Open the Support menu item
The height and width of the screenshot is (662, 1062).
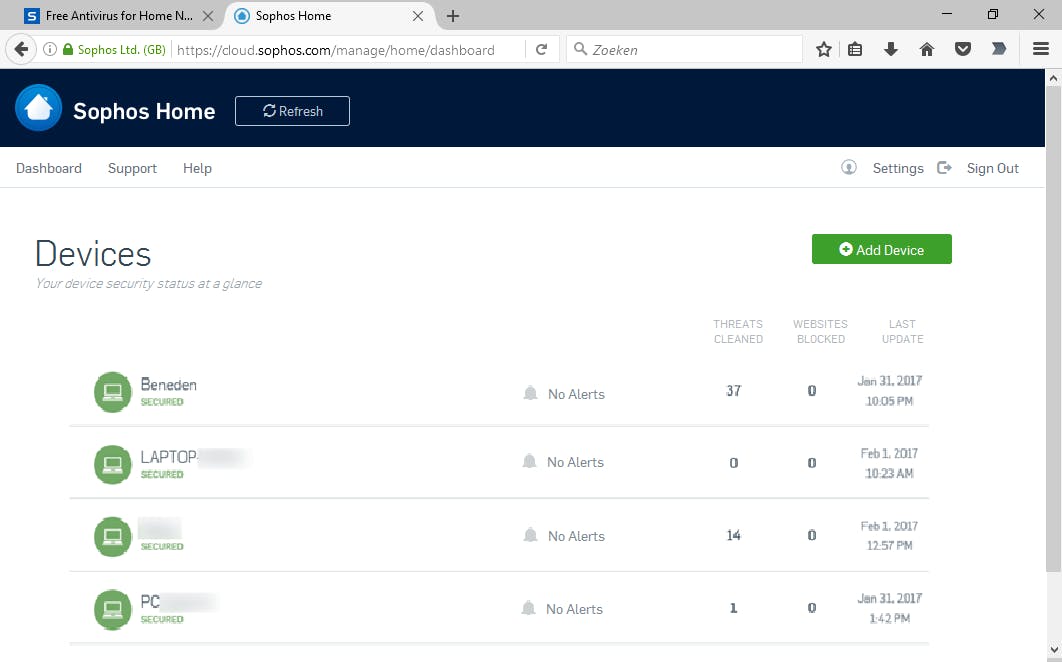132,168
